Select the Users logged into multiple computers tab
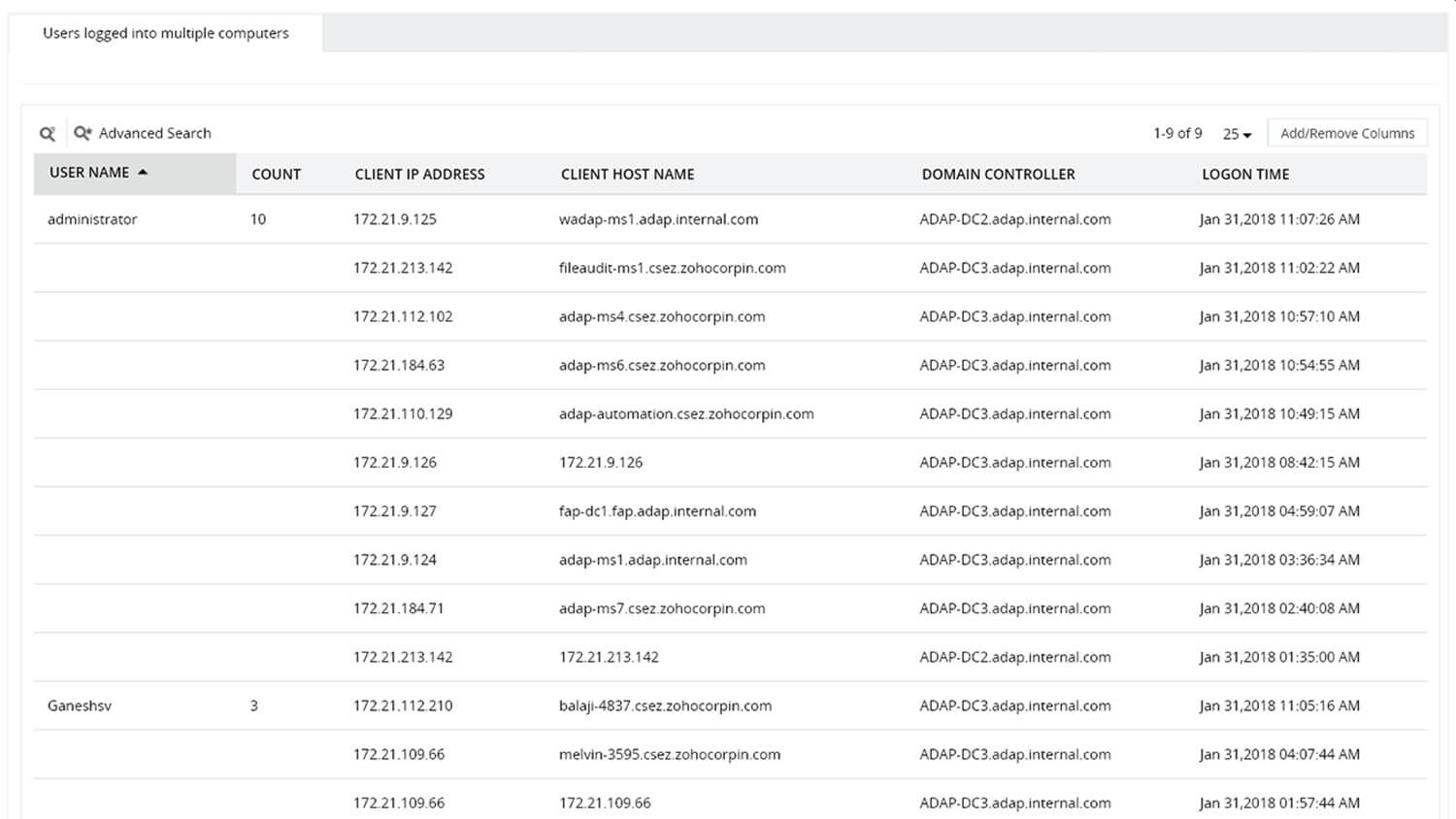 click(165, 33)
